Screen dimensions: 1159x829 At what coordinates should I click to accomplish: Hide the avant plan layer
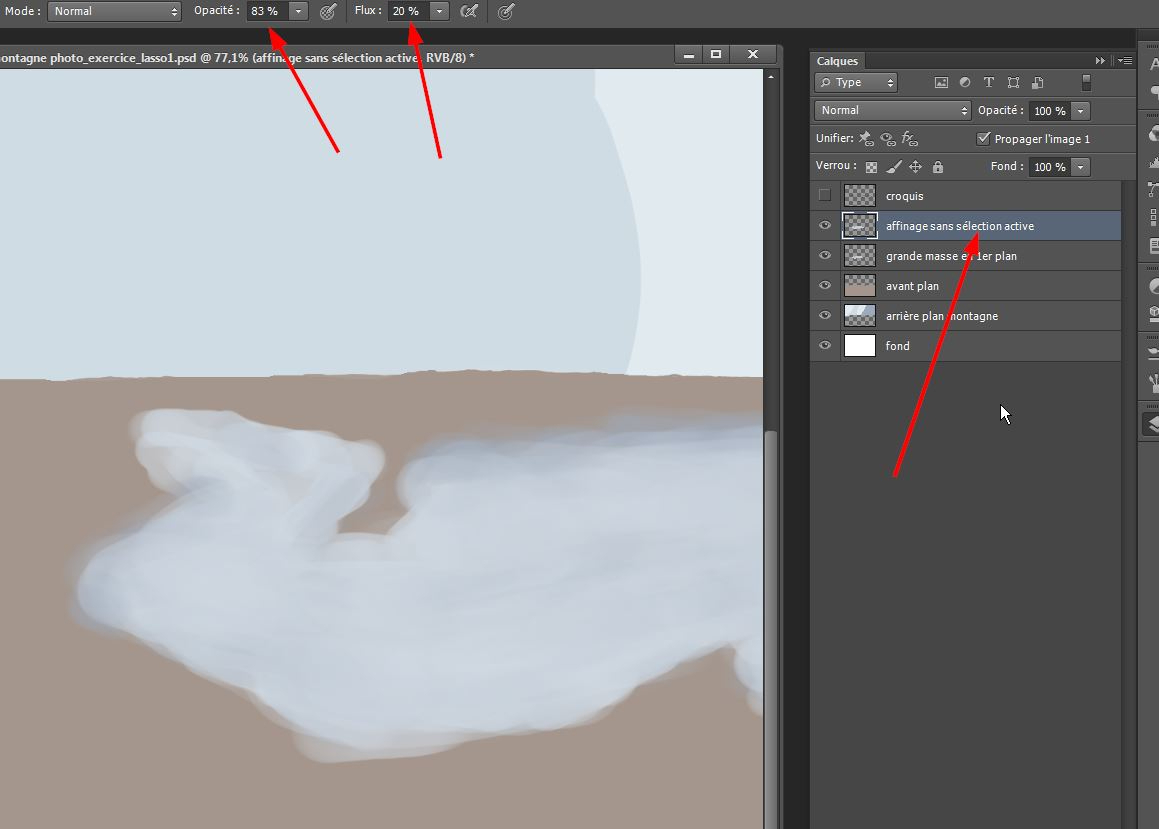pyautogui.click(x=825, y=286)
